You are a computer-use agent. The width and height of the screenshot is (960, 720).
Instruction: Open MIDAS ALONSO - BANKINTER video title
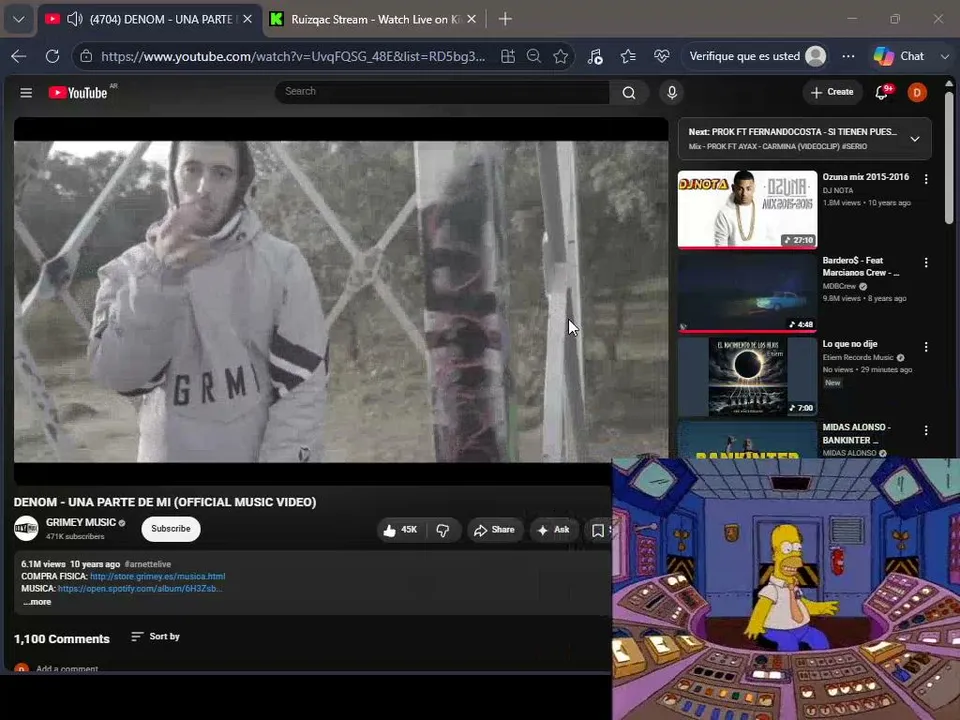click(857, 433)
